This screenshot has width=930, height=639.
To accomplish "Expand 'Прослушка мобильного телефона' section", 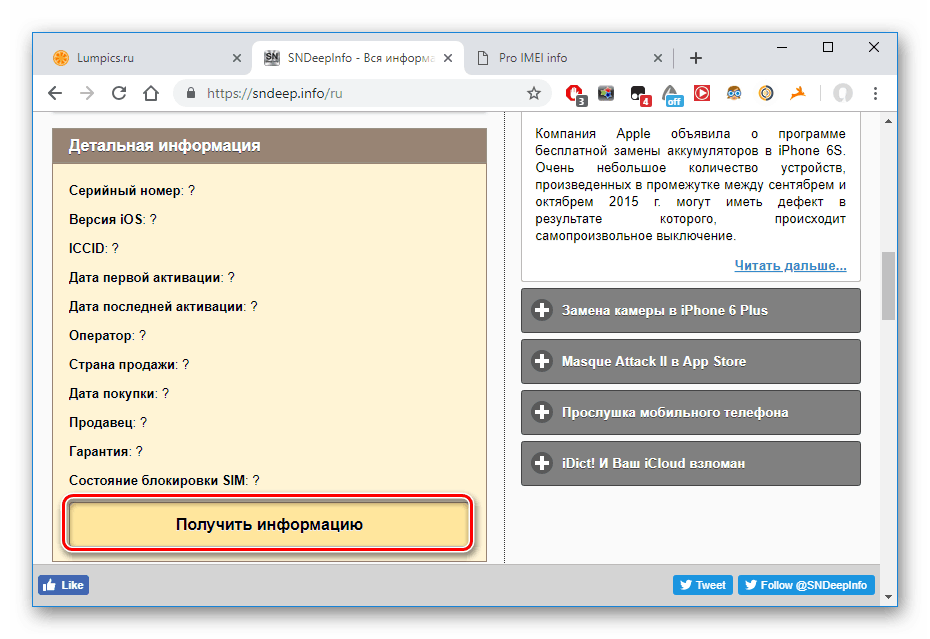I will [x=690, y=412].
